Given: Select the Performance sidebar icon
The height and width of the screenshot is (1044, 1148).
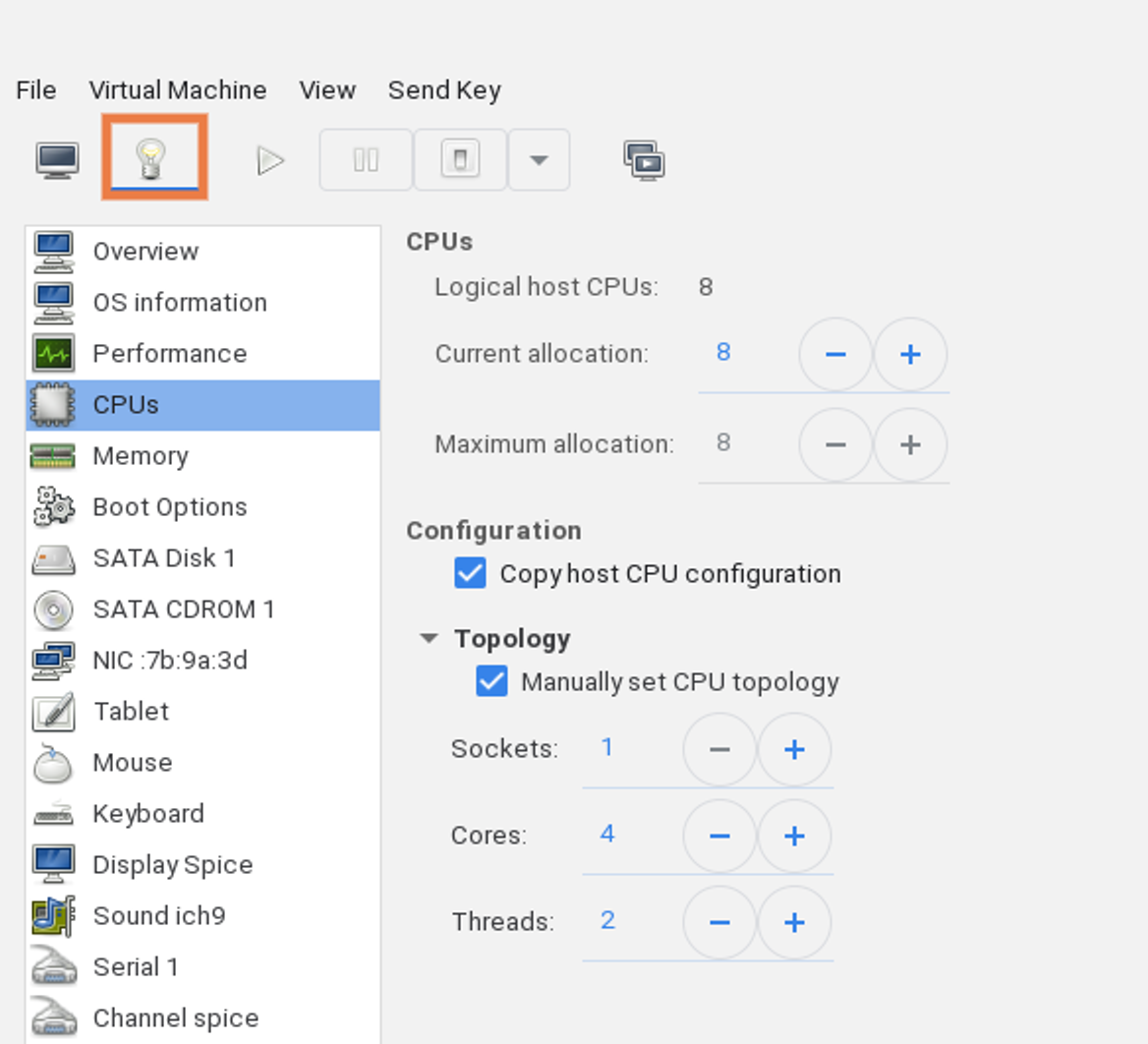Looking at the screenshot, I should pos(53,354).
